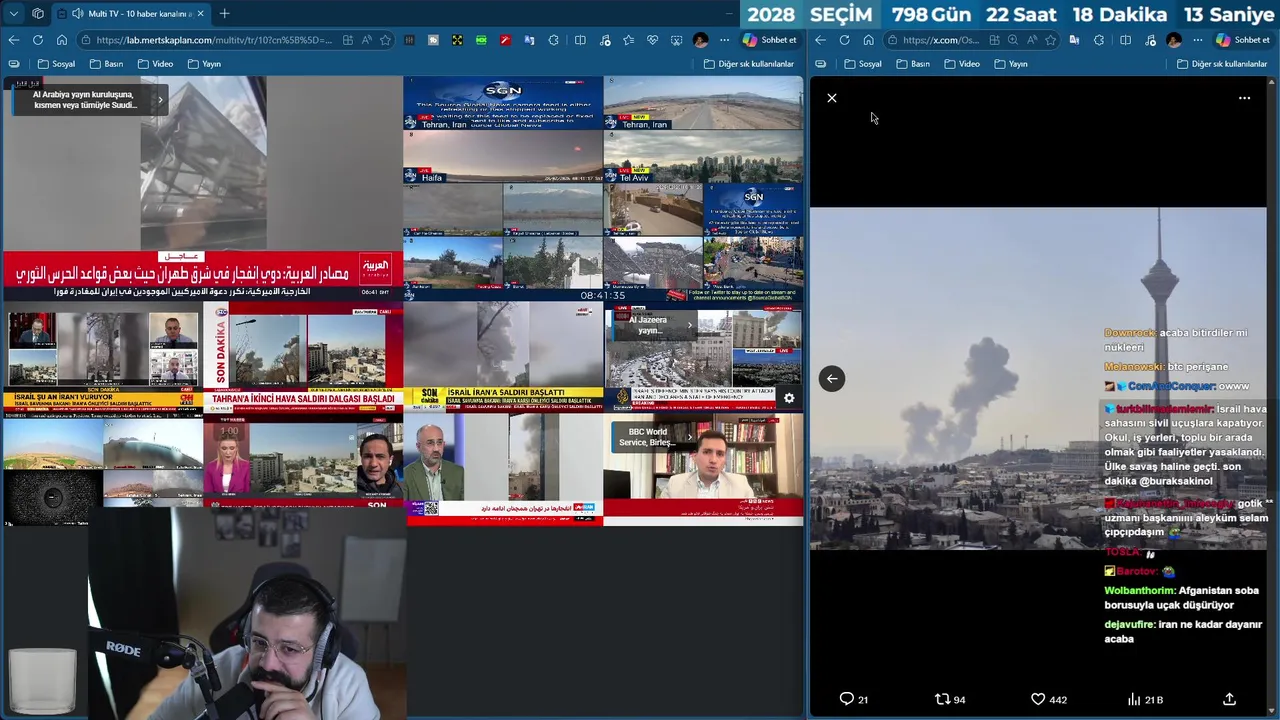Open the tab actions dropdown menu
1280x720 pixels.
[x=13, y=14]
